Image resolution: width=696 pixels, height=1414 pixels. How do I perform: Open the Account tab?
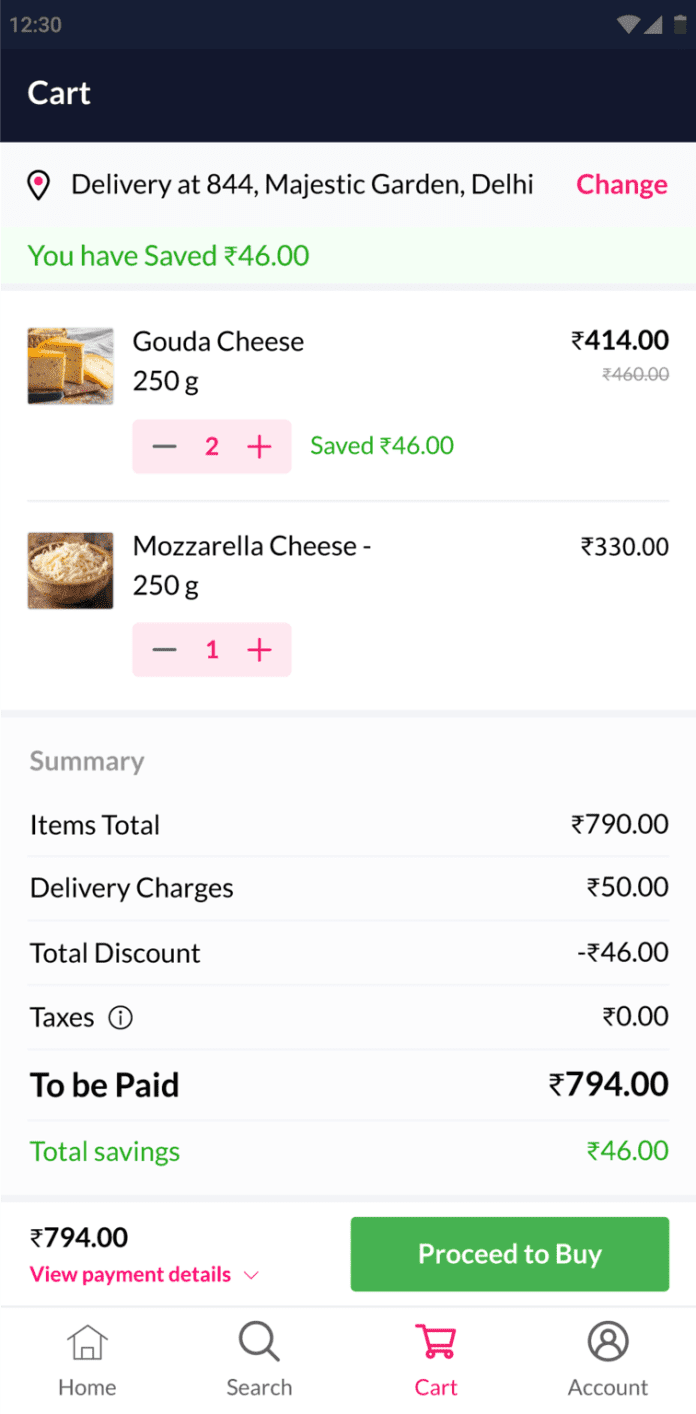tap(607, 1357)
